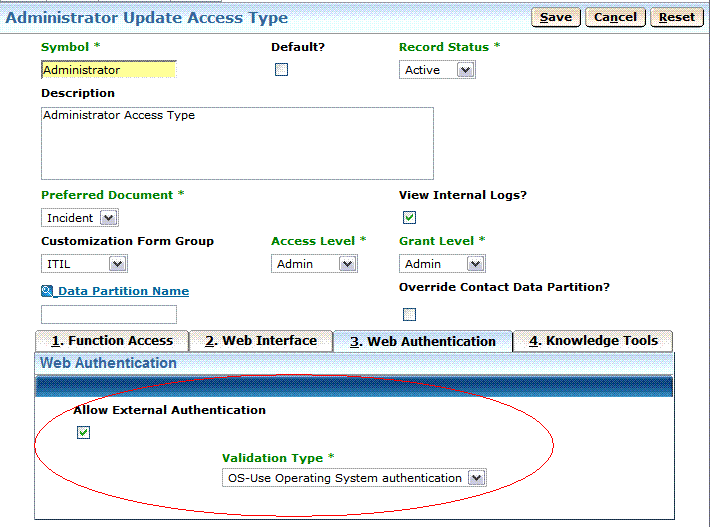The image size is (710, 527).
Task: Expand the Validation Type dropdown
Action: click(354, 478)
